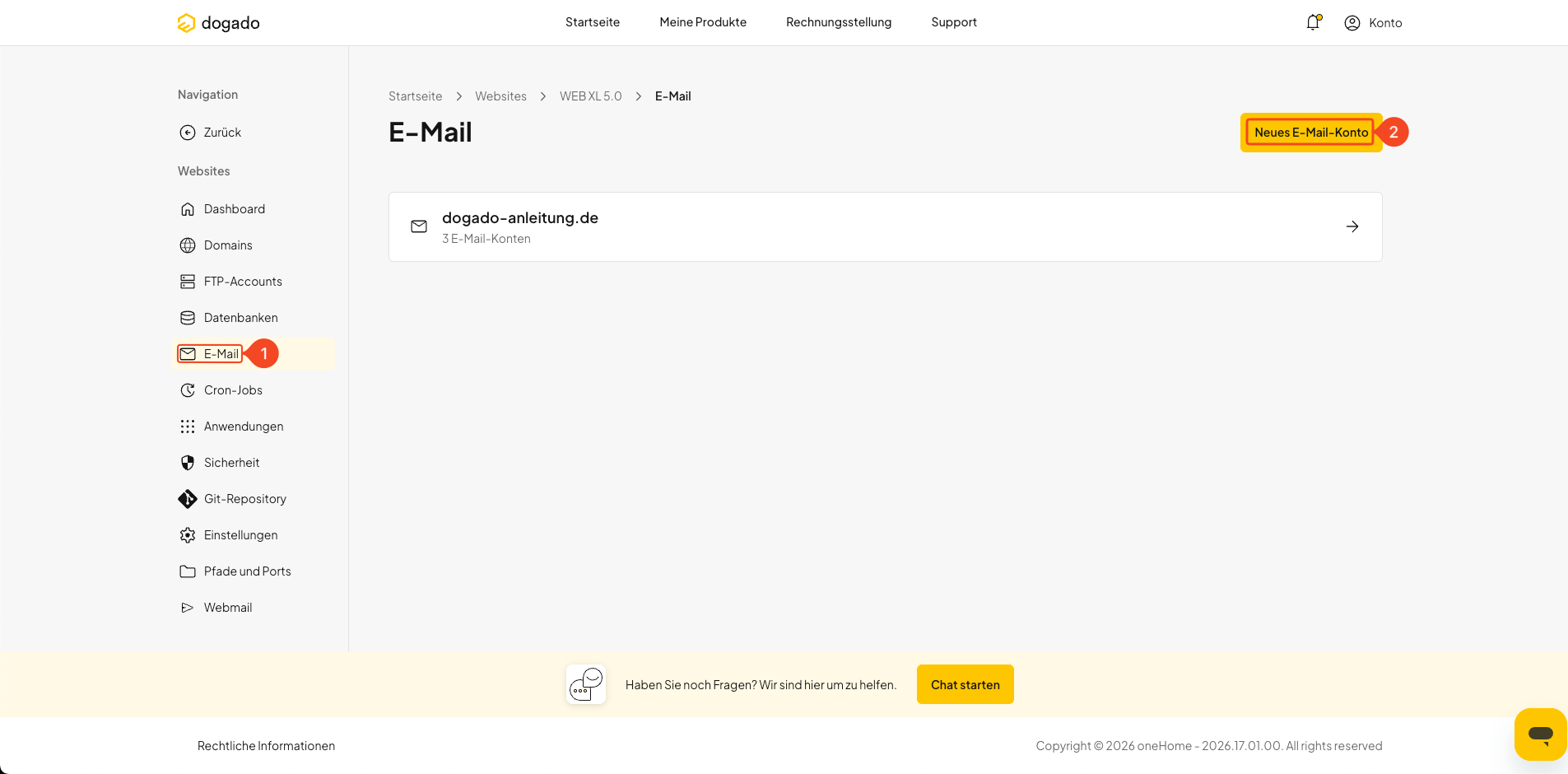Click the Pfade und Ports folder icon
Screen dimensions: 1568x774
coord(188,571)
